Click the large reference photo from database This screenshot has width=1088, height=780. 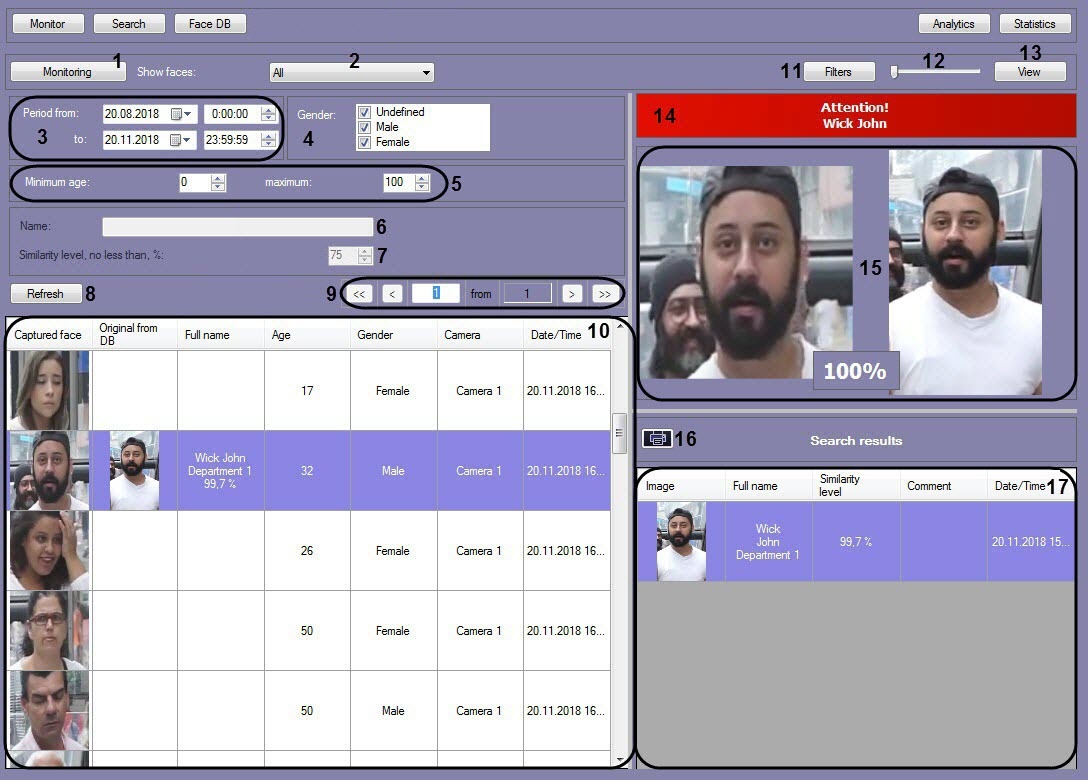click(x=965, y=273)
